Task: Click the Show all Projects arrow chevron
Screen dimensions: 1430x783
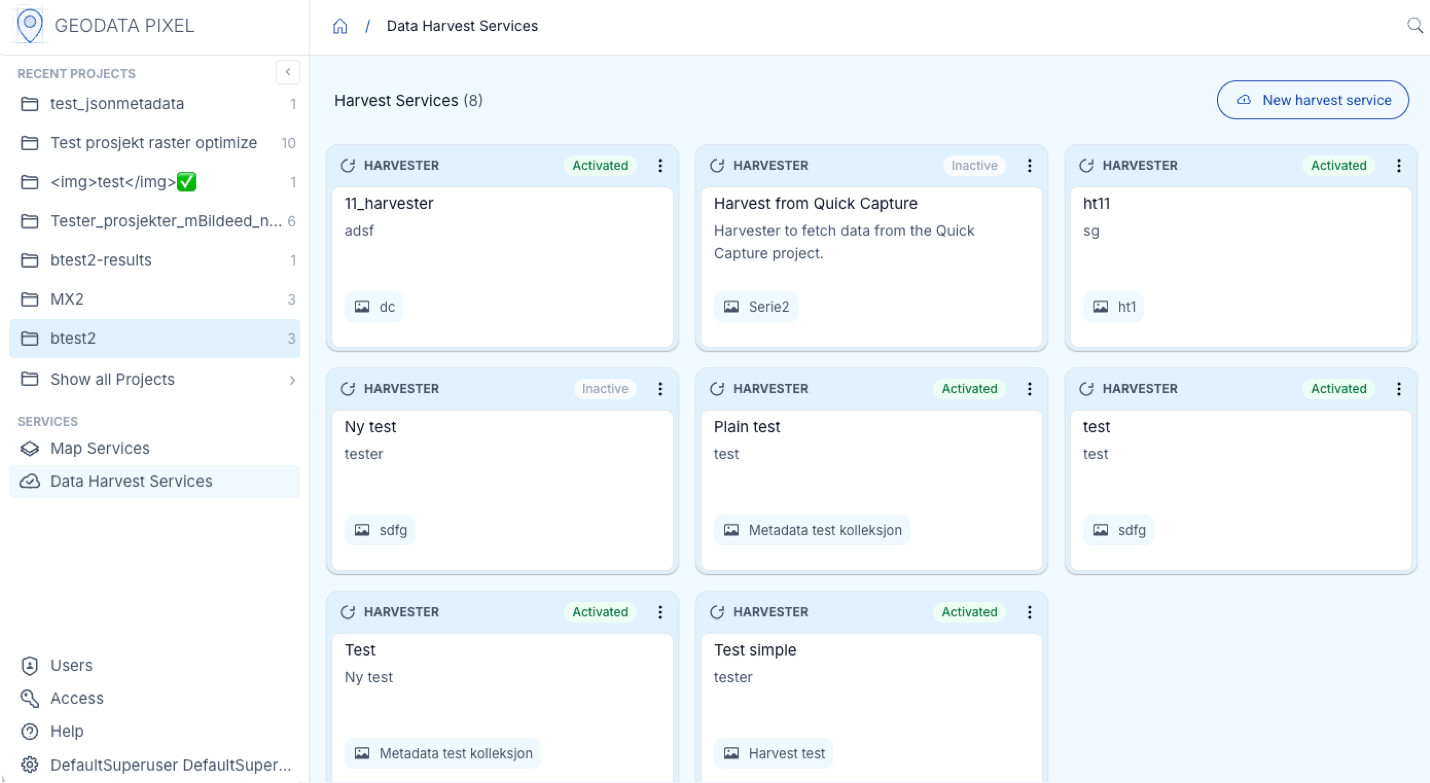Action: click(x=292, y=380)
